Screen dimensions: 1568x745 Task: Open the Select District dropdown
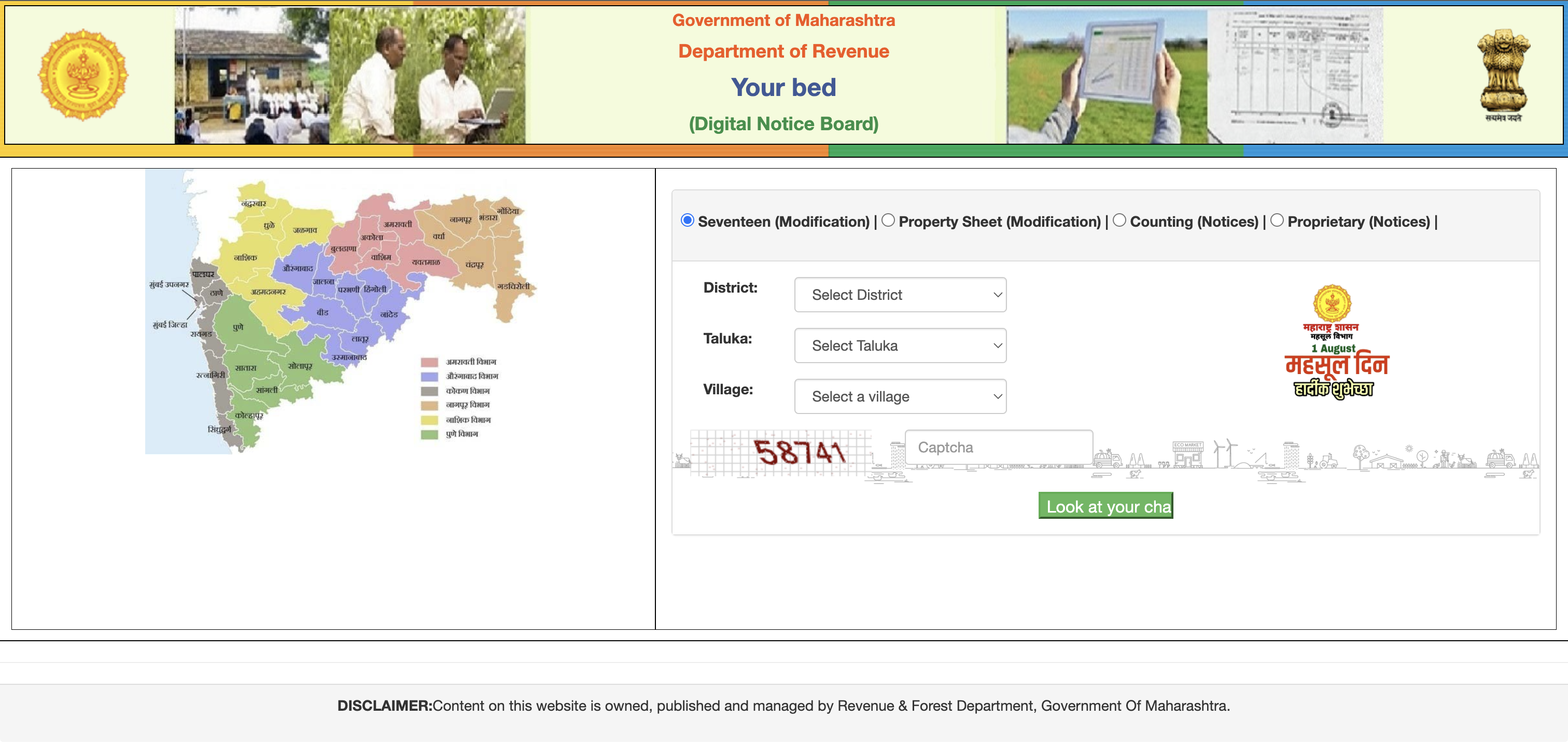pyautogui.click(x=900, y=295)
